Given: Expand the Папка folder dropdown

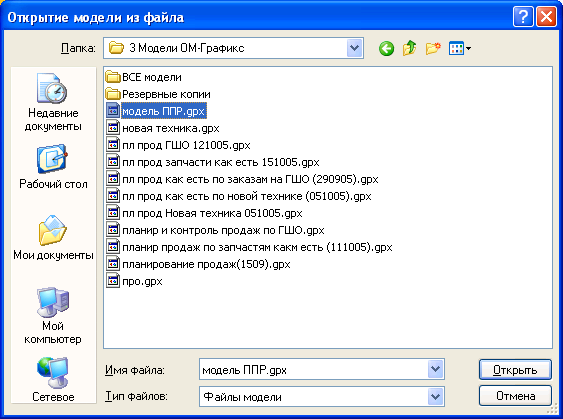Looking at the screenshot, I should pos(354,48).
